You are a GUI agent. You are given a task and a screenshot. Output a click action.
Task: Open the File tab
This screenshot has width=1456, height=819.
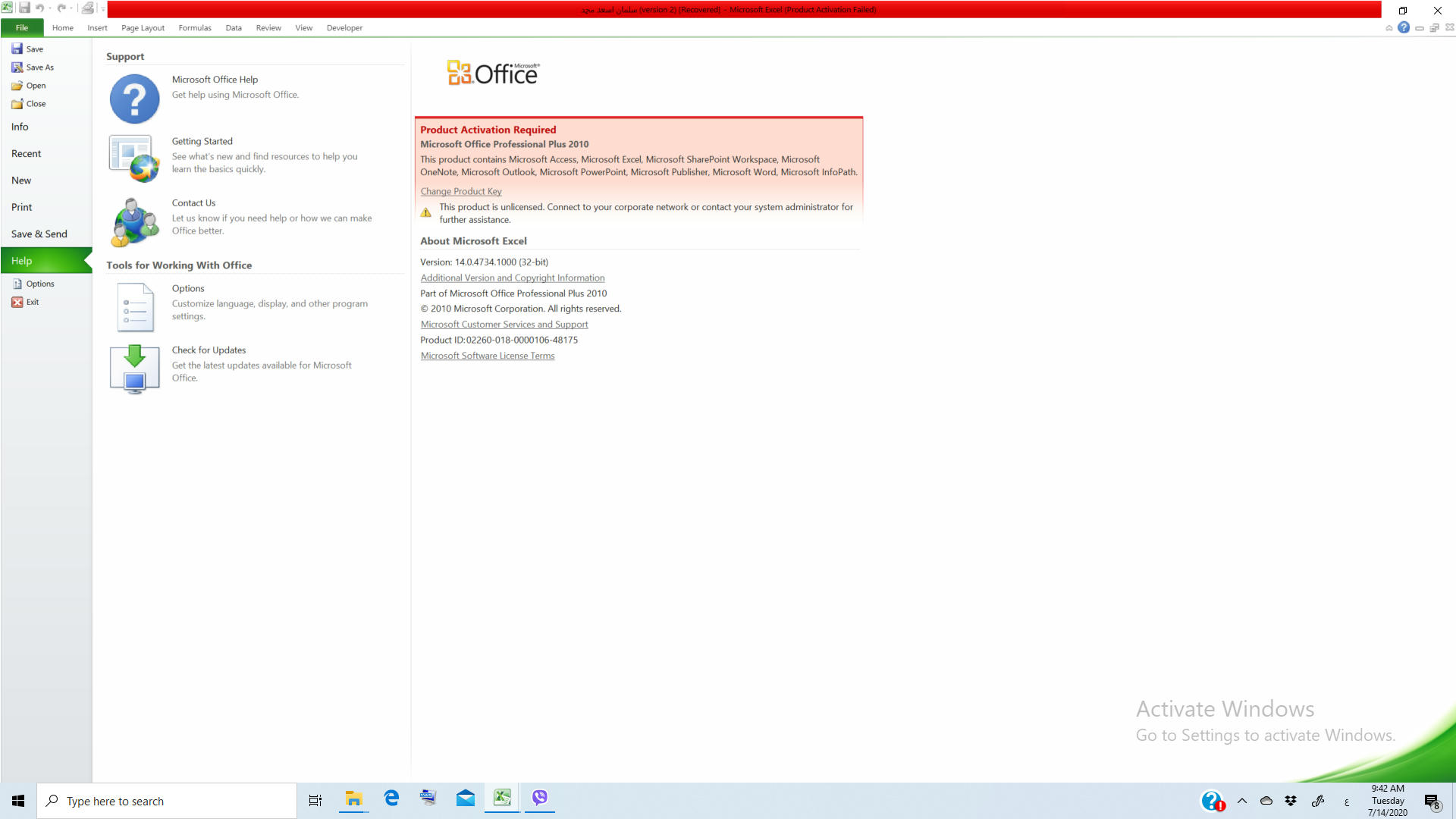pyautogui.click(x=22, y=28)
